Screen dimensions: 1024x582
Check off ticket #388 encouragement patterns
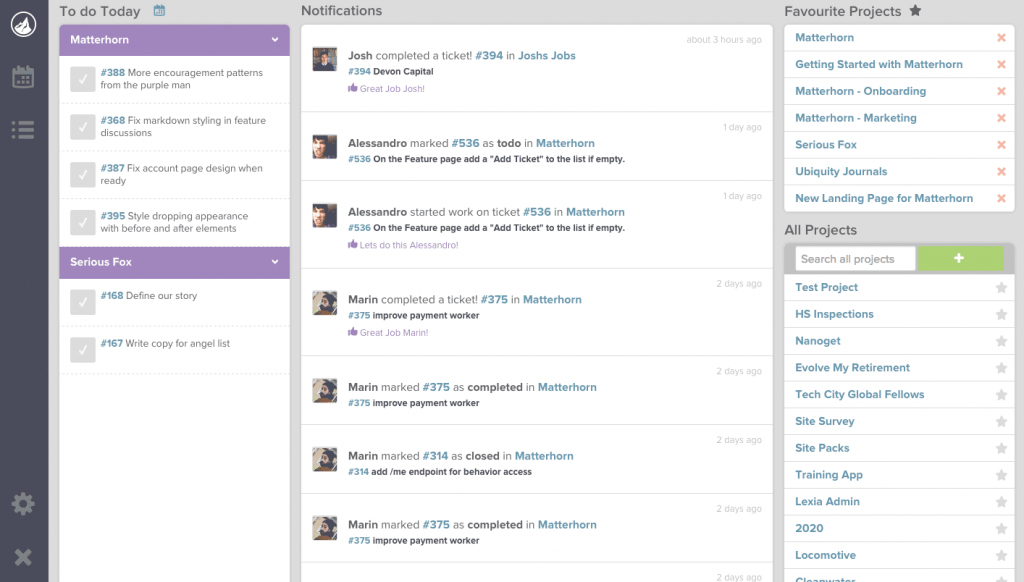click(x=83, y=79)
